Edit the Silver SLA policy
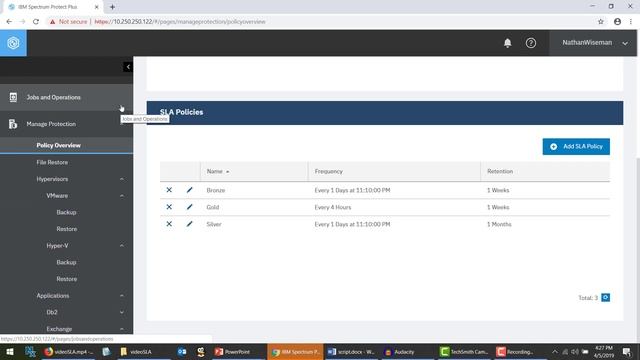This screenshot has height=360, width=640. (189, 224)
